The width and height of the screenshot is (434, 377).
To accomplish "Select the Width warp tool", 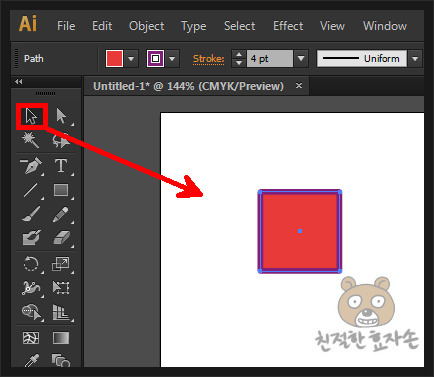I will 31,287.
